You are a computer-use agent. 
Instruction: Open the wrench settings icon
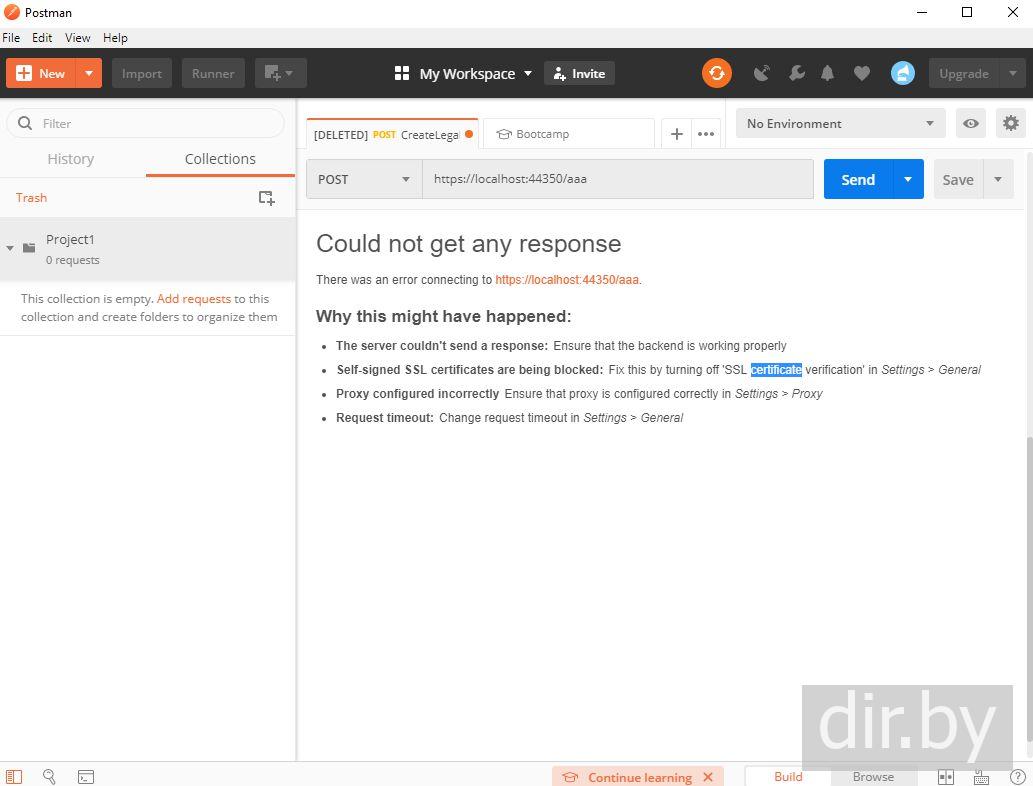pos(796,73)
